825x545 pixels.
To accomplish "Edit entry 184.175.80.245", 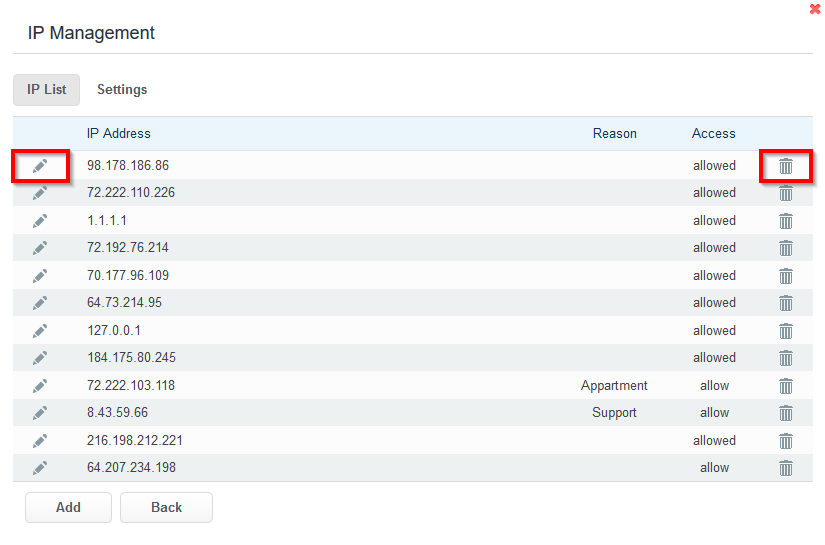I will pos(40,358).
